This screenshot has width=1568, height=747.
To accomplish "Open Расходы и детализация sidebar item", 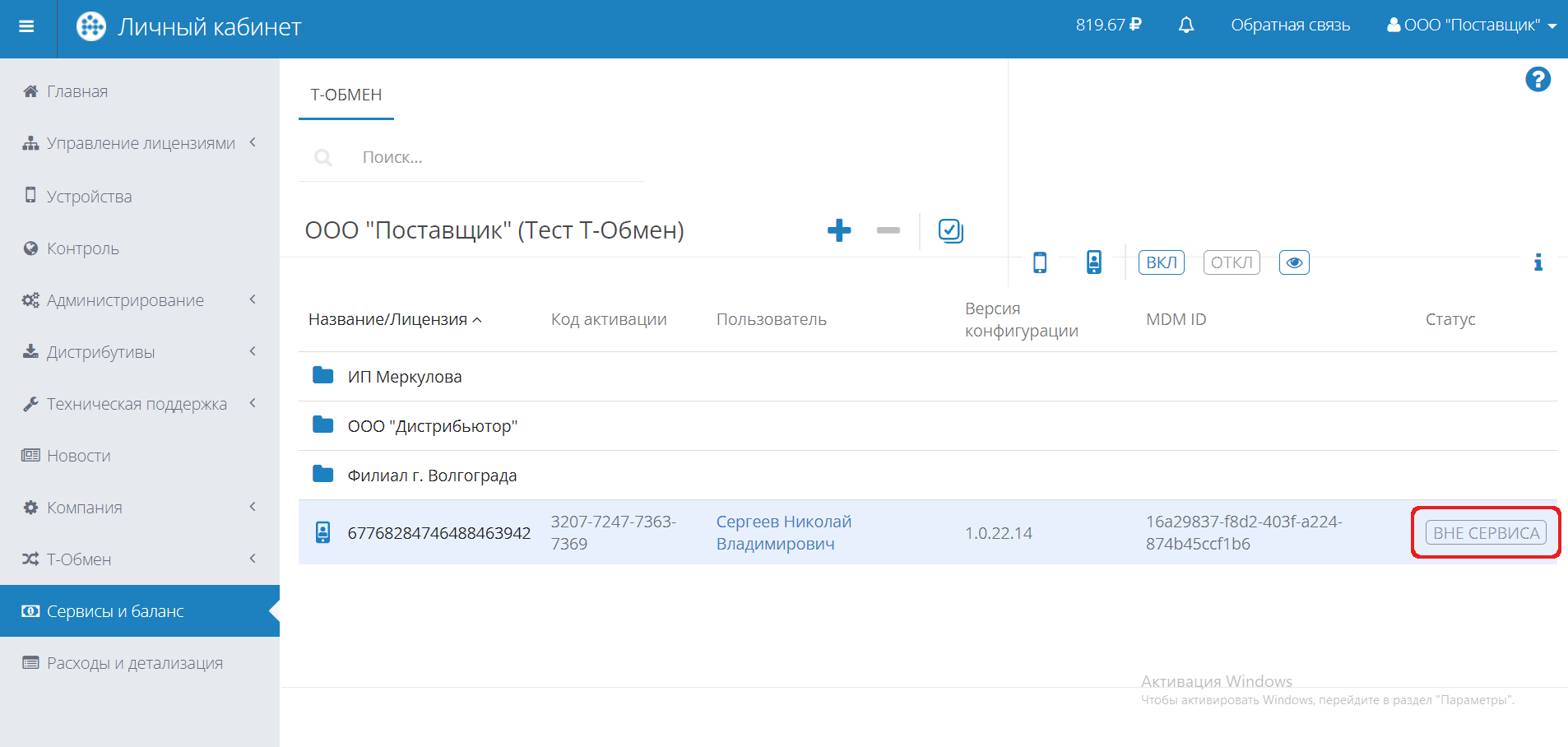I will tap(135, 663).
